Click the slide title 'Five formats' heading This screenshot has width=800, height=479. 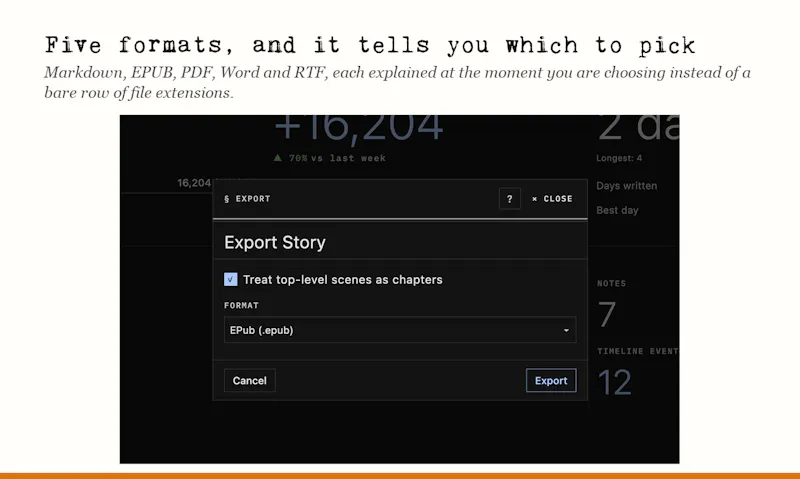pos(370,45)
